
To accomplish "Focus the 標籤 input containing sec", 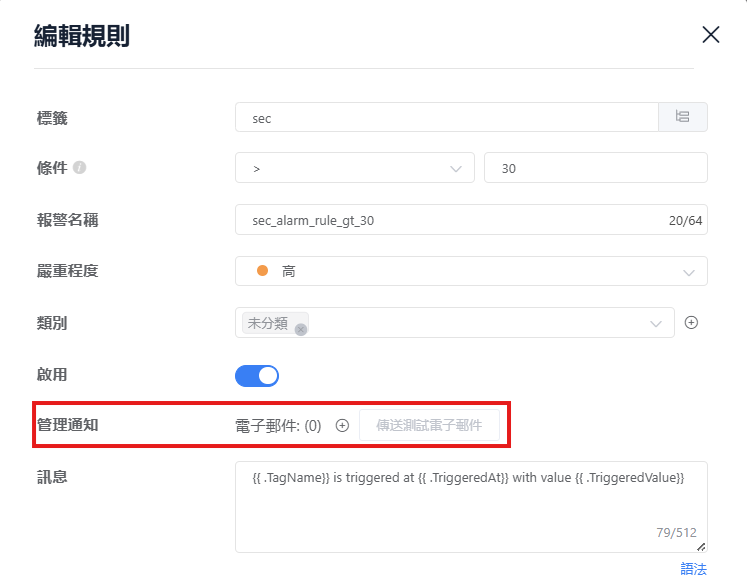I will (446, 117).
